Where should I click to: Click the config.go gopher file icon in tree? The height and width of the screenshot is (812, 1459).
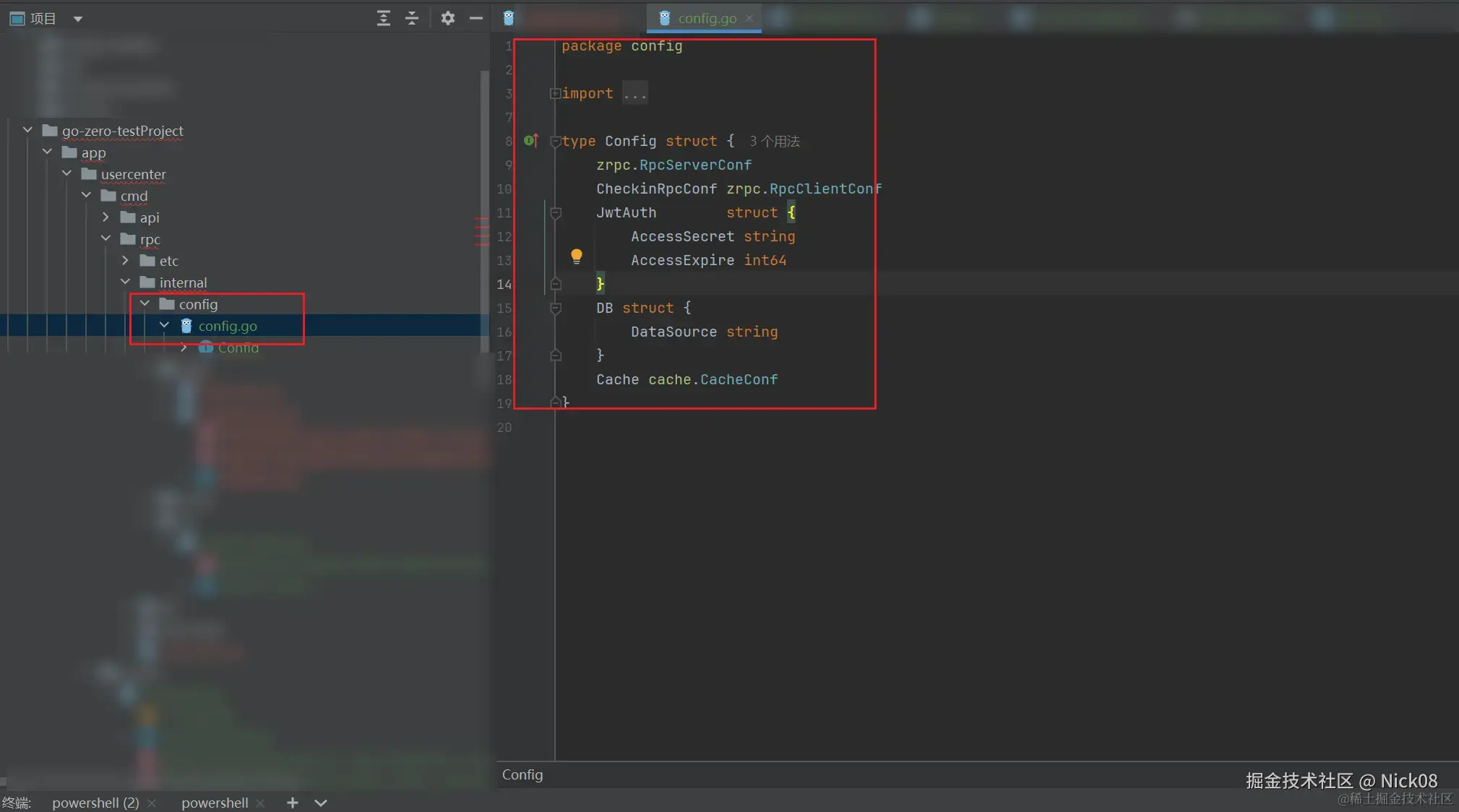(186, 326)
